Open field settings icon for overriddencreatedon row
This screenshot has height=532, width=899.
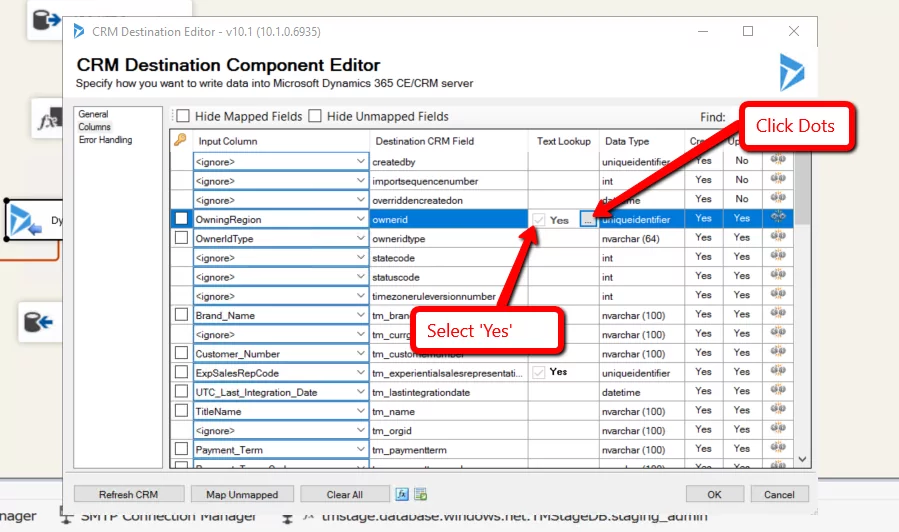pyautogui.click(x=778, y=198)
